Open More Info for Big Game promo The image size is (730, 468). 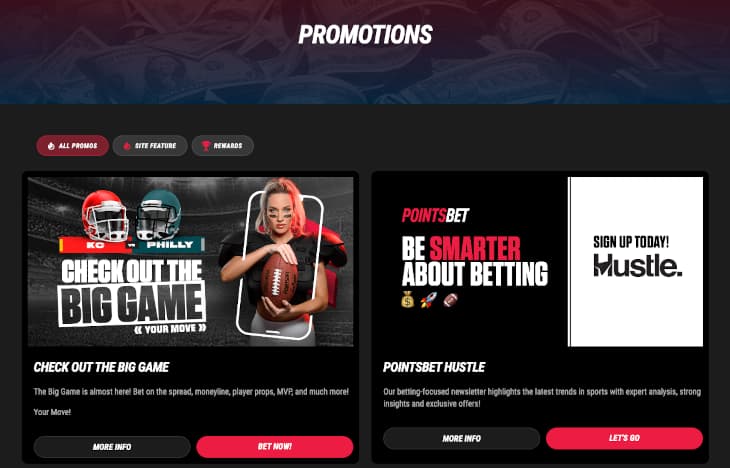(x=112, y=447)
